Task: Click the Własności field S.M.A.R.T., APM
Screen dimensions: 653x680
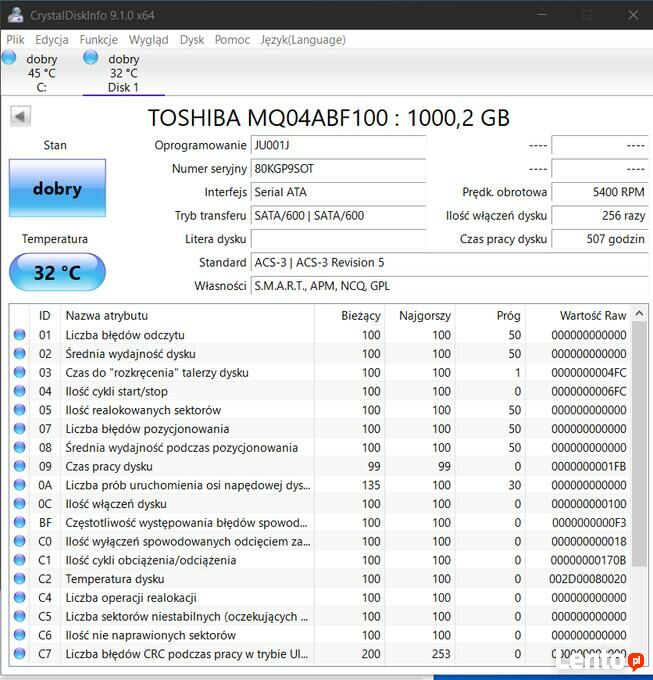Action: tap(449, 286)
